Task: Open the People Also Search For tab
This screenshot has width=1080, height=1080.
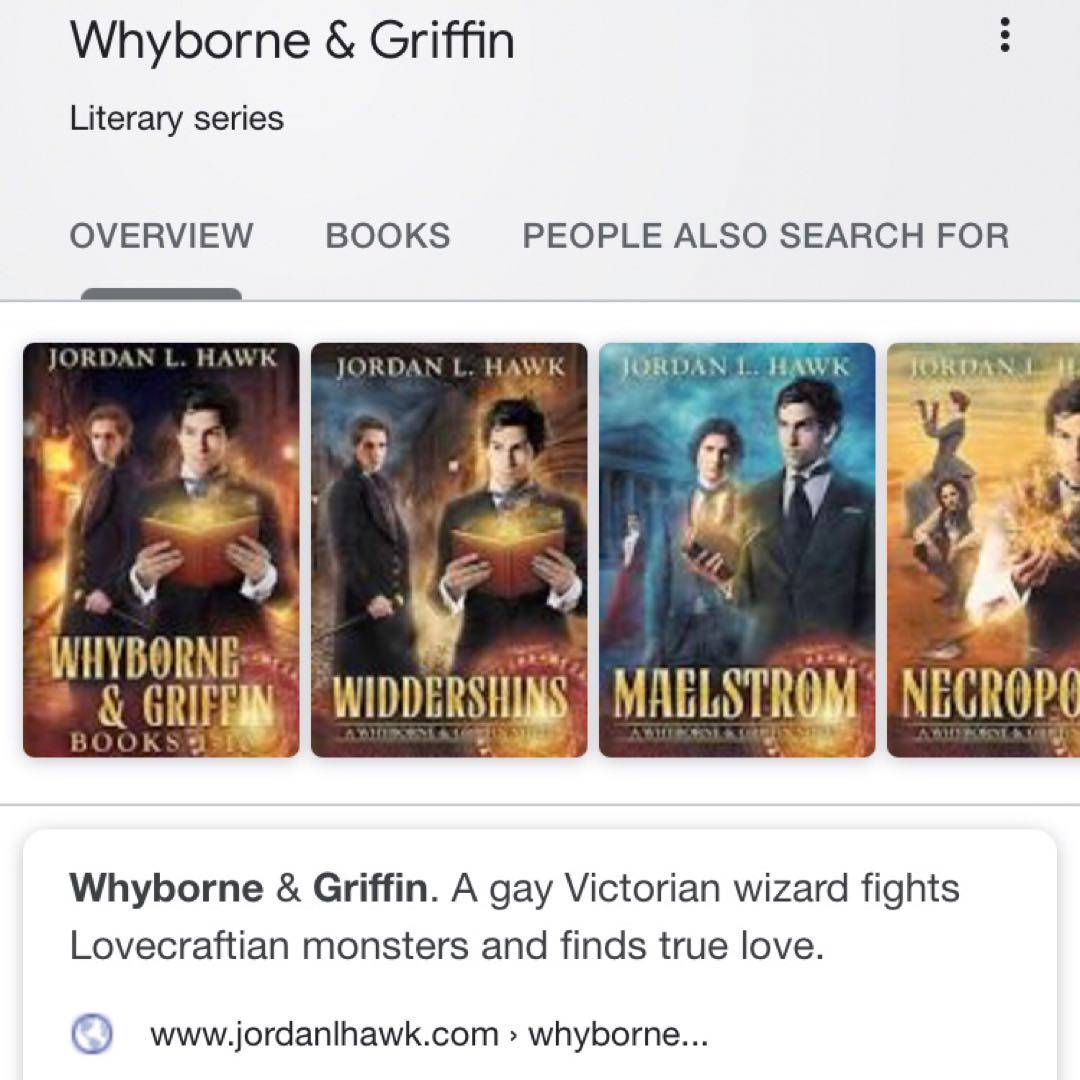Action: [x=766, y=236]
